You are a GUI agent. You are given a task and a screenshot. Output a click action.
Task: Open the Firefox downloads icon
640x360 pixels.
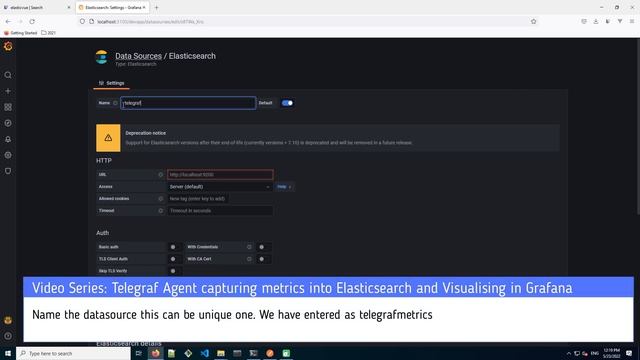(x=596, y=21)
